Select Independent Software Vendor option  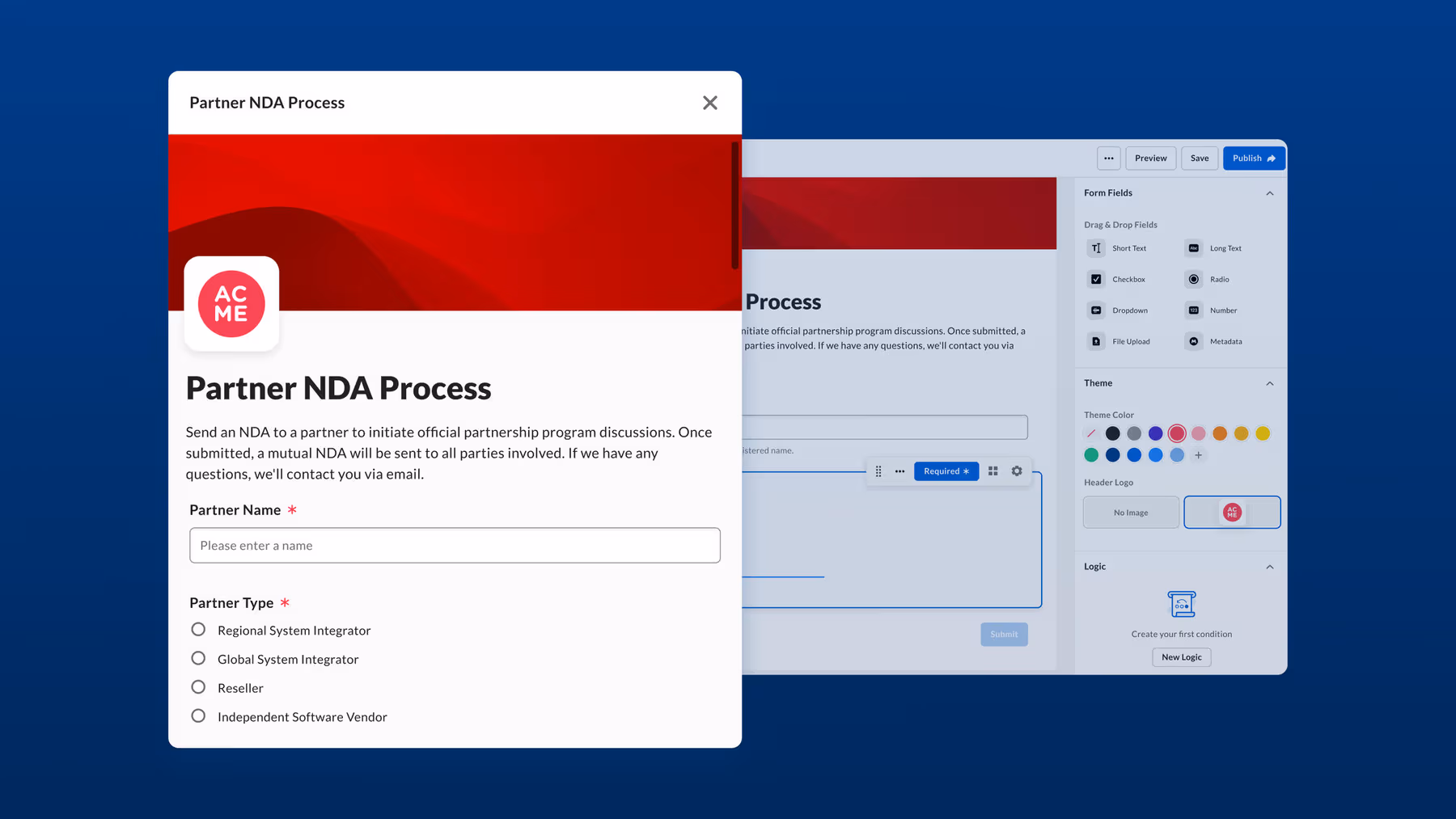[198, 716]
